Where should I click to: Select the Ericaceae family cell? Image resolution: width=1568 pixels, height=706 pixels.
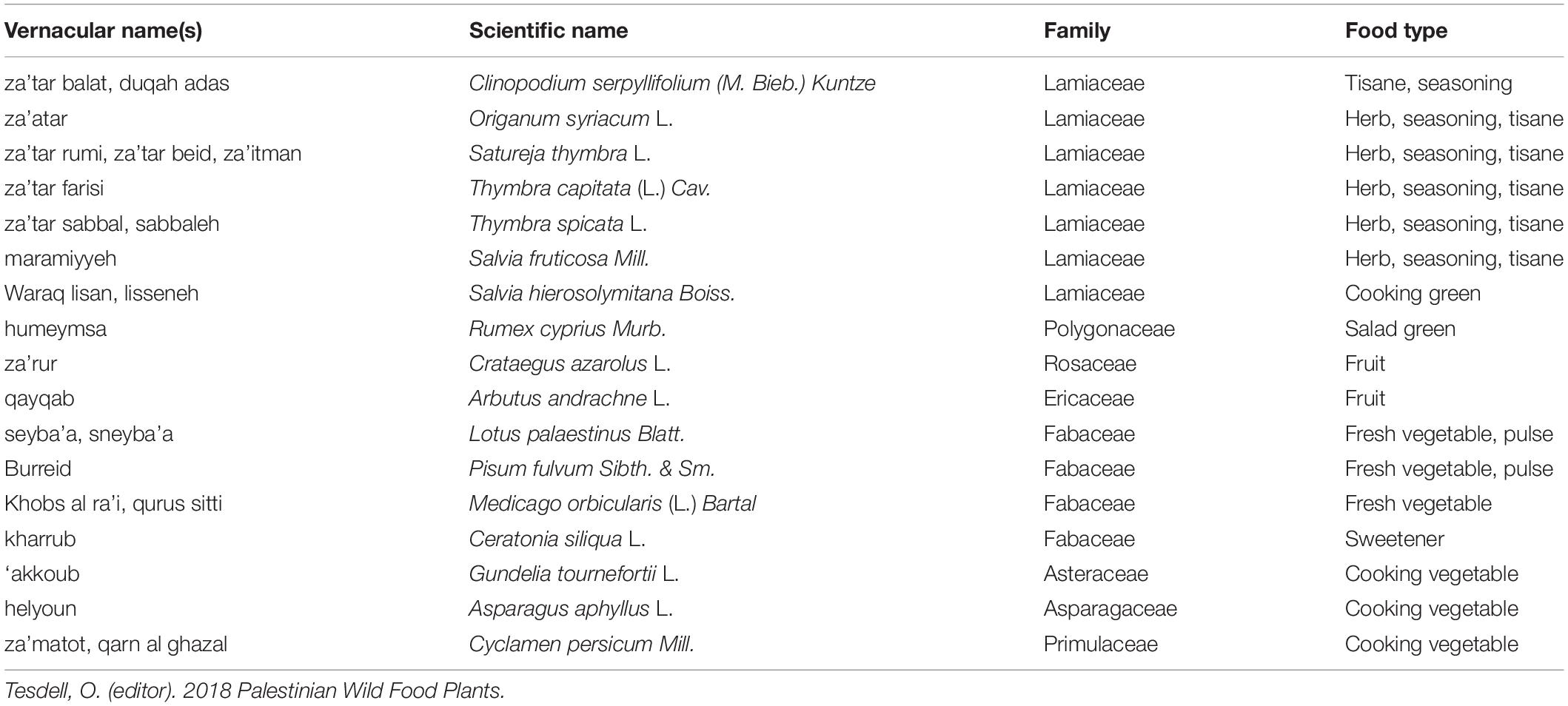point(1088,399)
